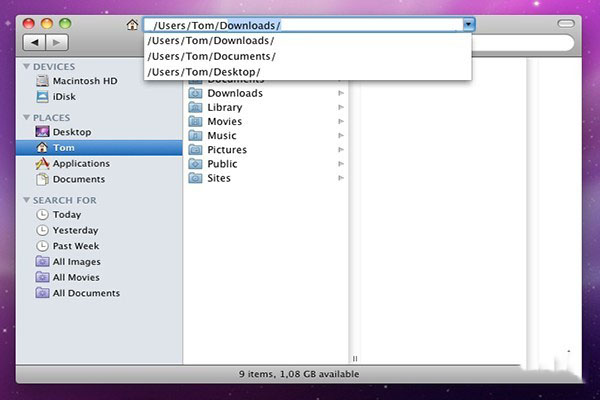This screenshot has height=400, width=600.
Task: Click the Documents icon in sidebar
Action: [x=42, y=179]
